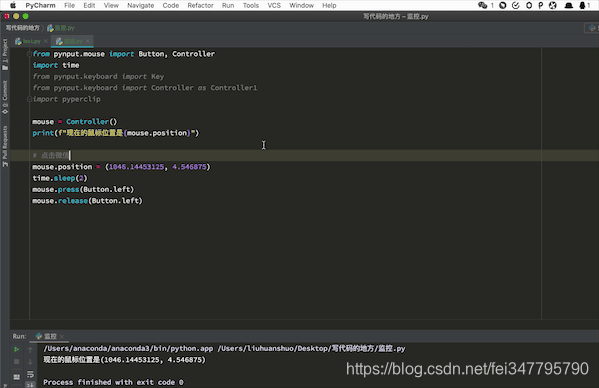This screenshot has height=388, width=599.
Task: Click the QQ penguin icon in menu bar
Action: [582, 5]
